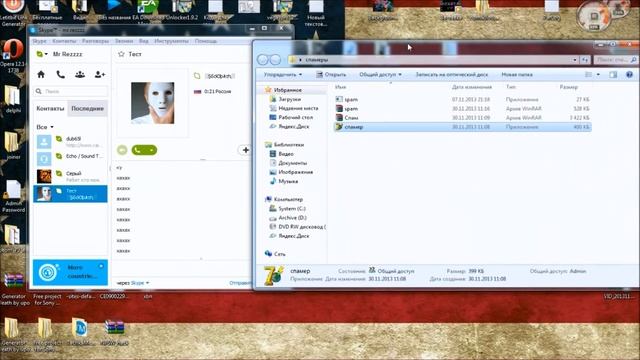Select the WinRAR archive icon at desktop bottom
This screenshot has height=360, width=640.
(x=114, y=333)
